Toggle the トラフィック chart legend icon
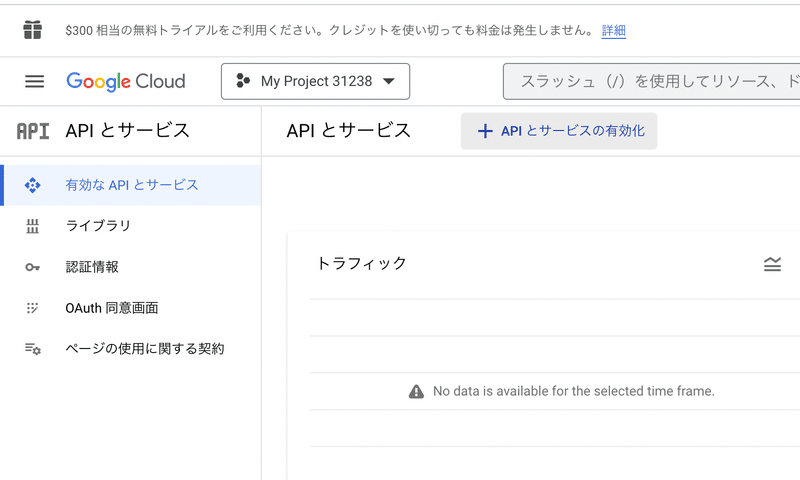This screenshot has height=480, width=800. (x=772, y=264)
